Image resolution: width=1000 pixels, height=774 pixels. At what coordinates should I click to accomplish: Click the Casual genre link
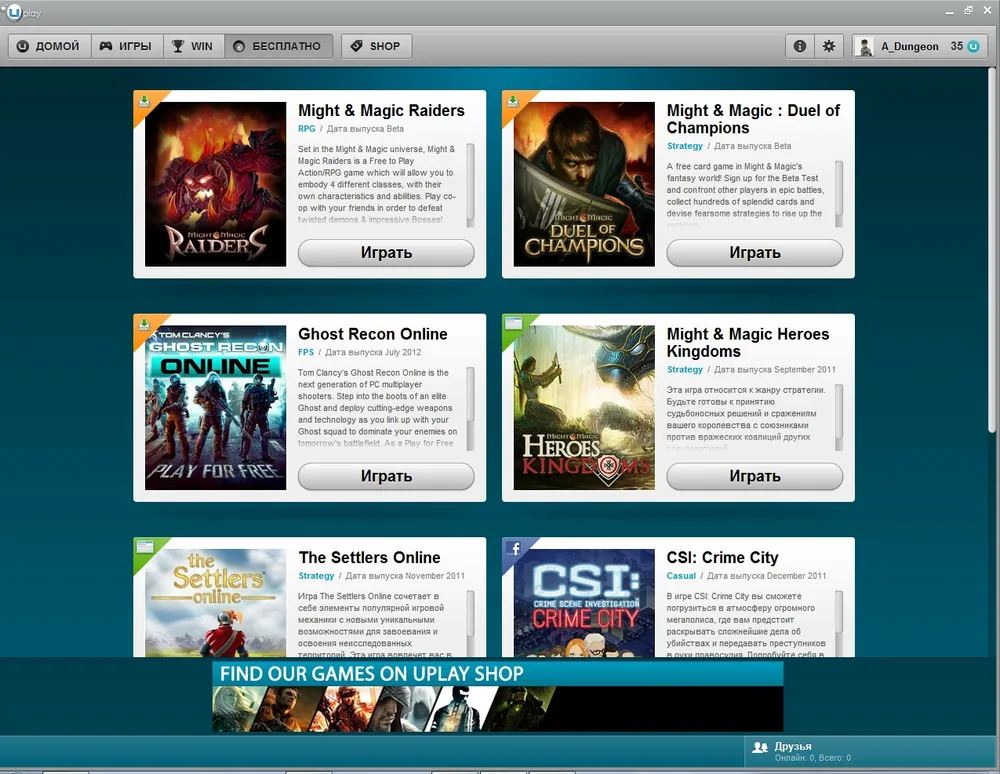point(681,576)
